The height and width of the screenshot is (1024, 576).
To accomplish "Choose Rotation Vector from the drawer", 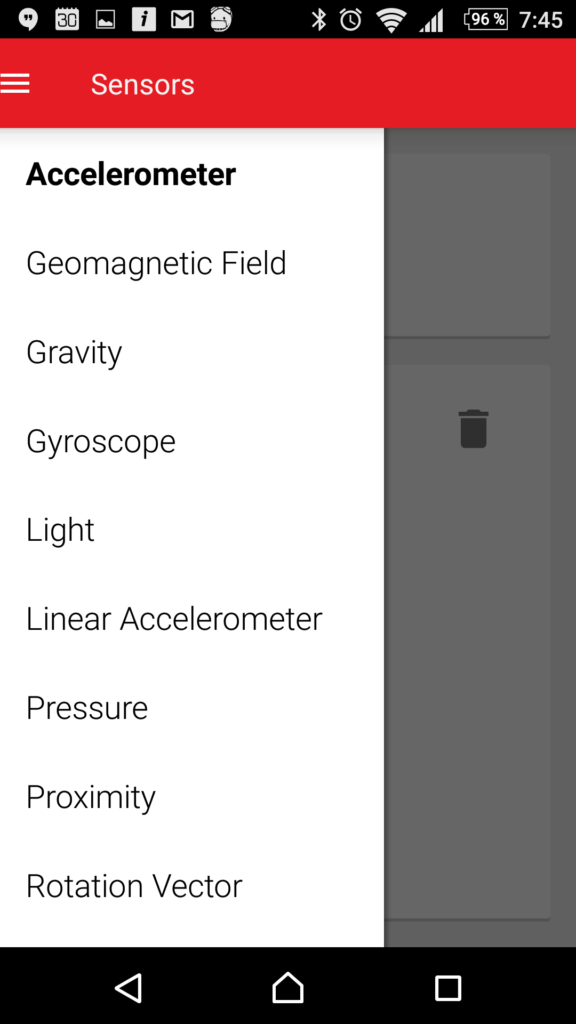I will (x=192, y=886).
